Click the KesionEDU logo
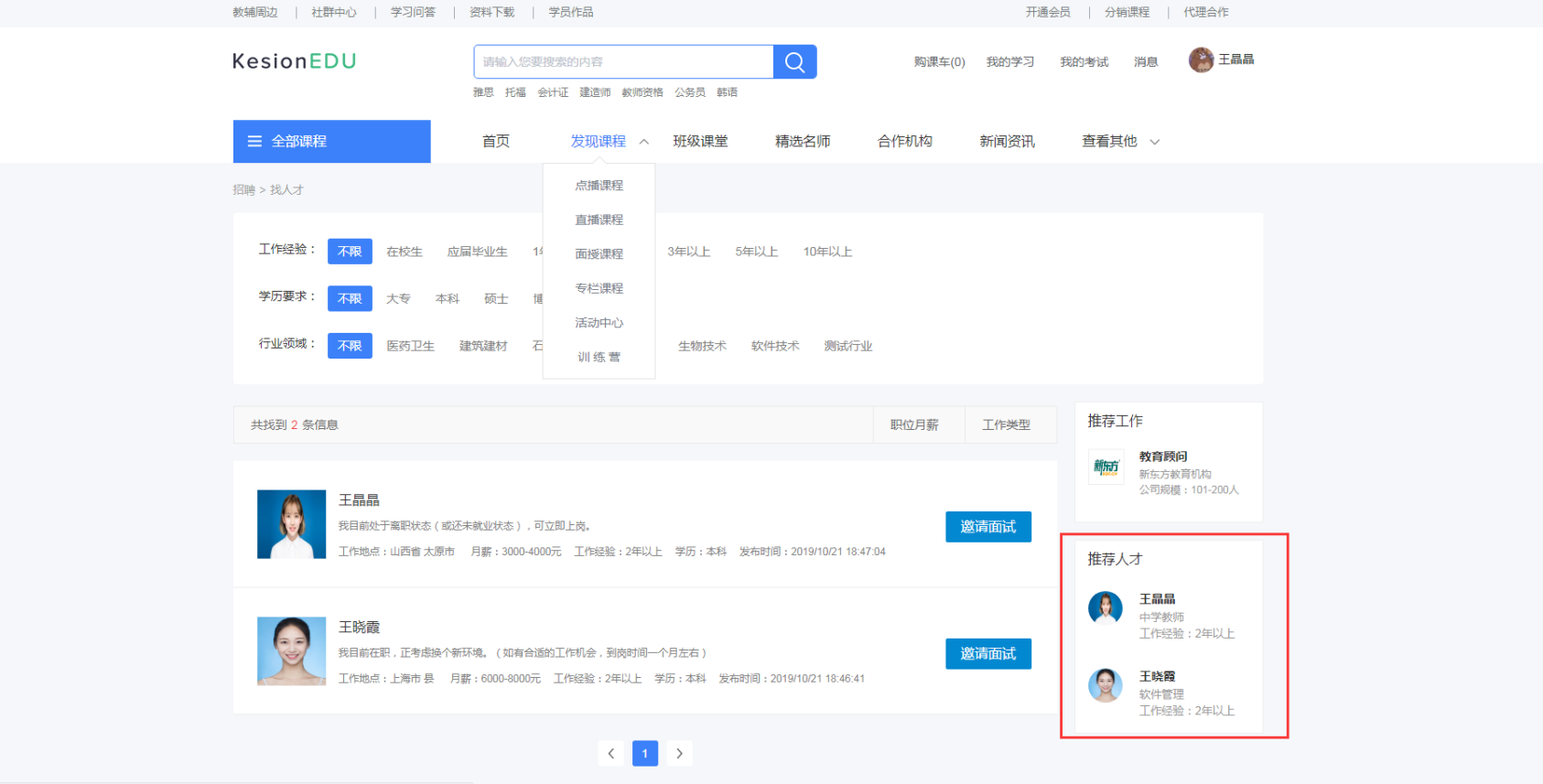The image size is (1543, 784). click(x=294, y=61)
